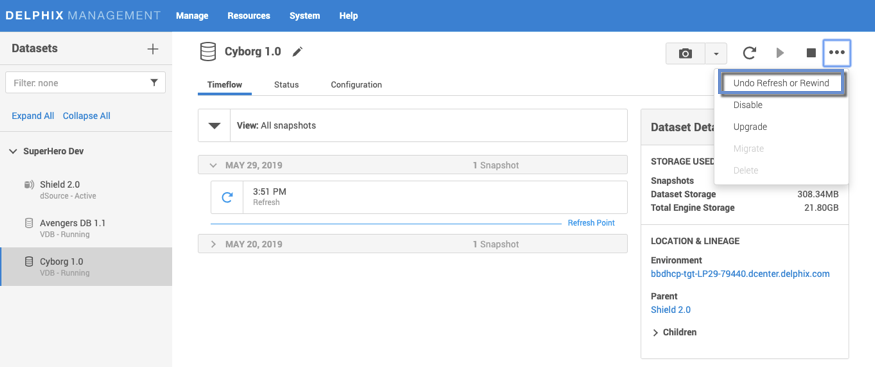
Task: Click the Filter datasets input field
Action: (x=85, y=83)
